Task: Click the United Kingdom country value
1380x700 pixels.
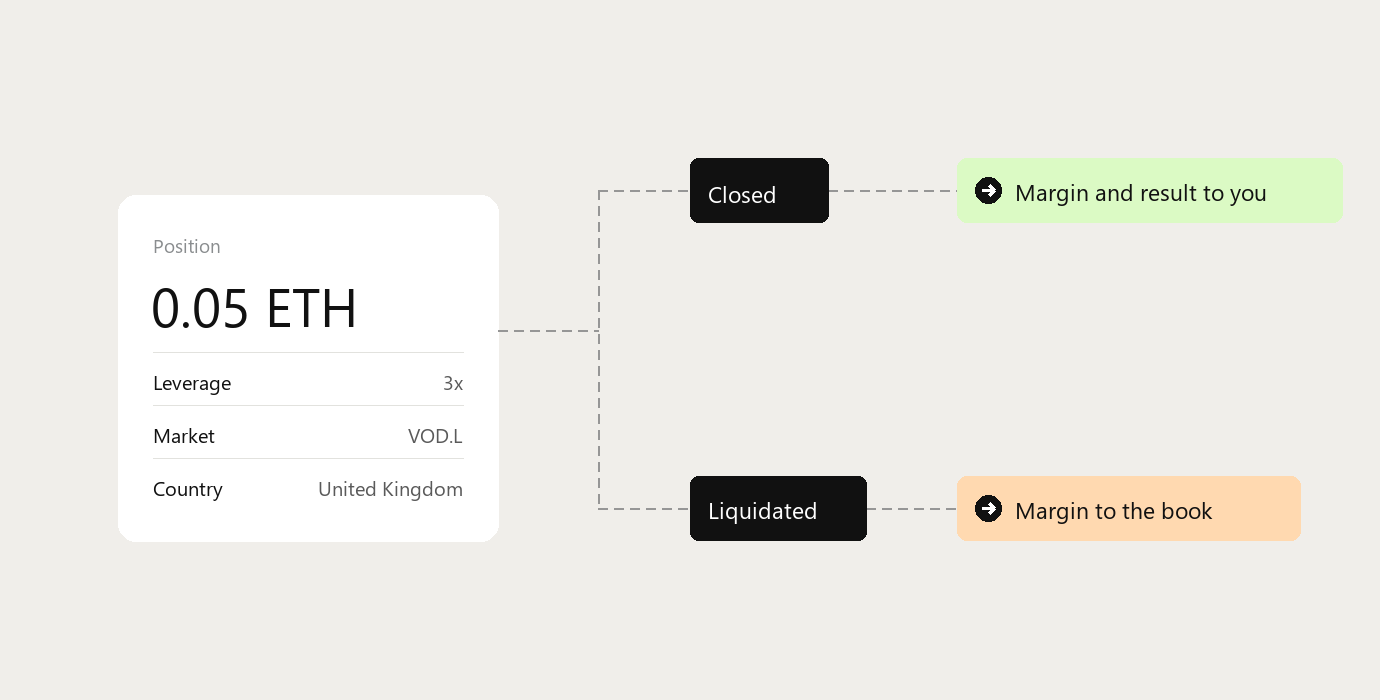Action: point(390,489)
